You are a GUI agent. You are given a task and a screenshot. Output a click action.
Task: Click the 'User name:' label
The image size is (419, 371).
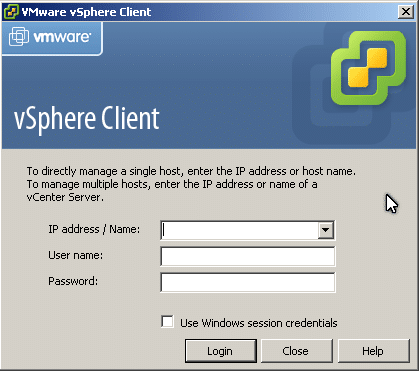coord(76,255)
